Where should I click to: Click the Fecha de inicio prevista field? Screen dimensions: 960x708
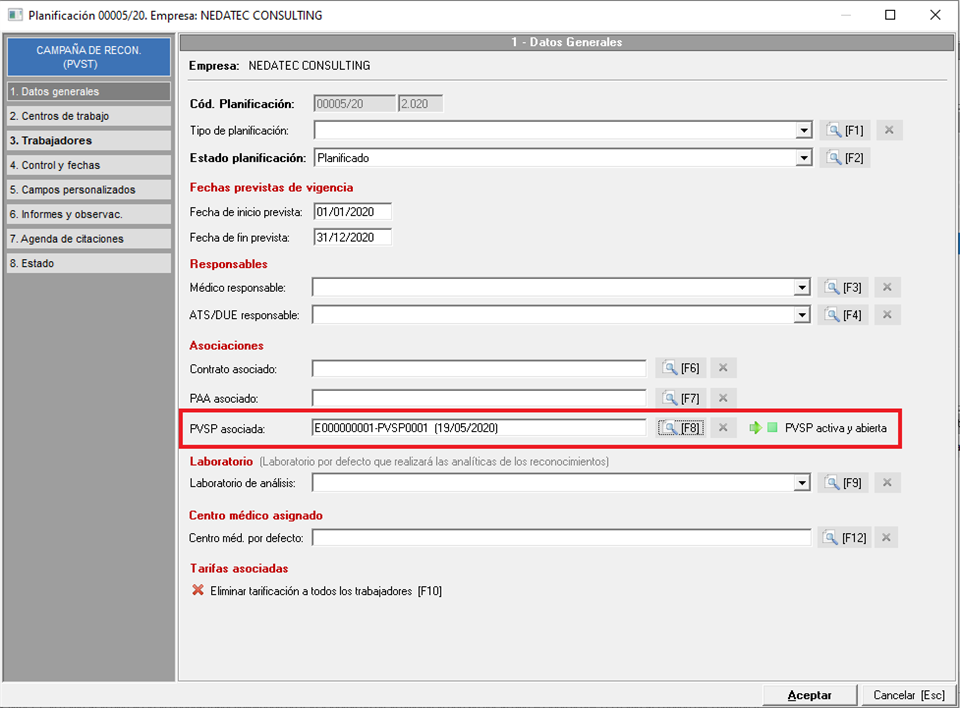pos(351,212)
